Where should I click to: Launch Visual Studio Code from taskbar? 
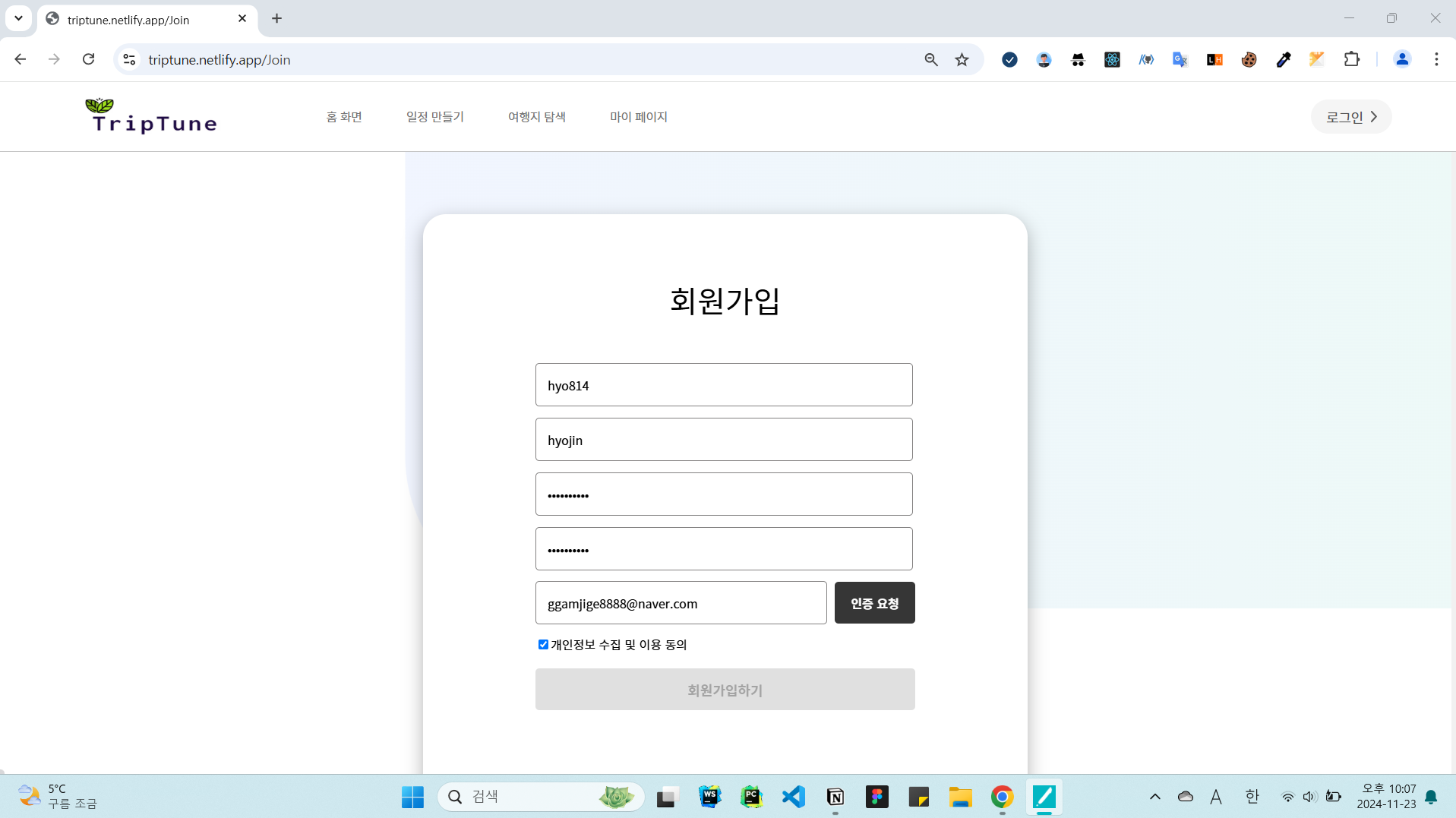point(793,796)
